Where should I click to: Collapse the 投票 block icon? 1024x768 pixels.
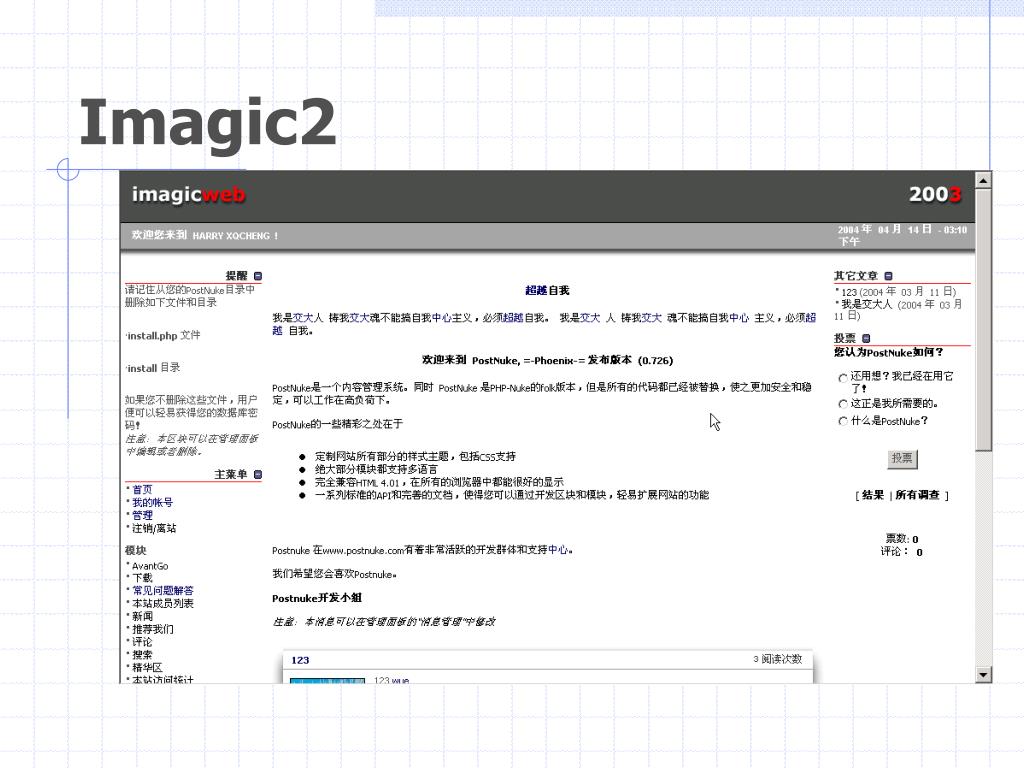tap(866, 338)
